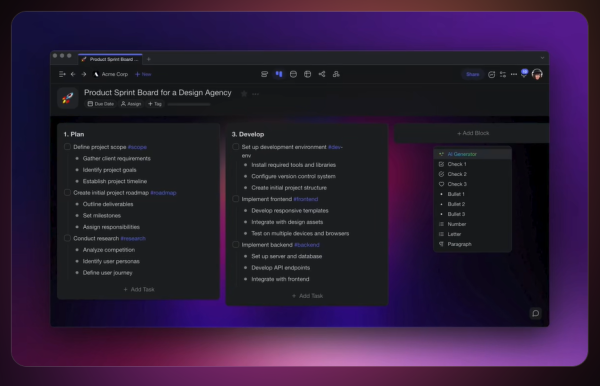Open the #dev-env tag
600x386 pixels.
point(335,147)
